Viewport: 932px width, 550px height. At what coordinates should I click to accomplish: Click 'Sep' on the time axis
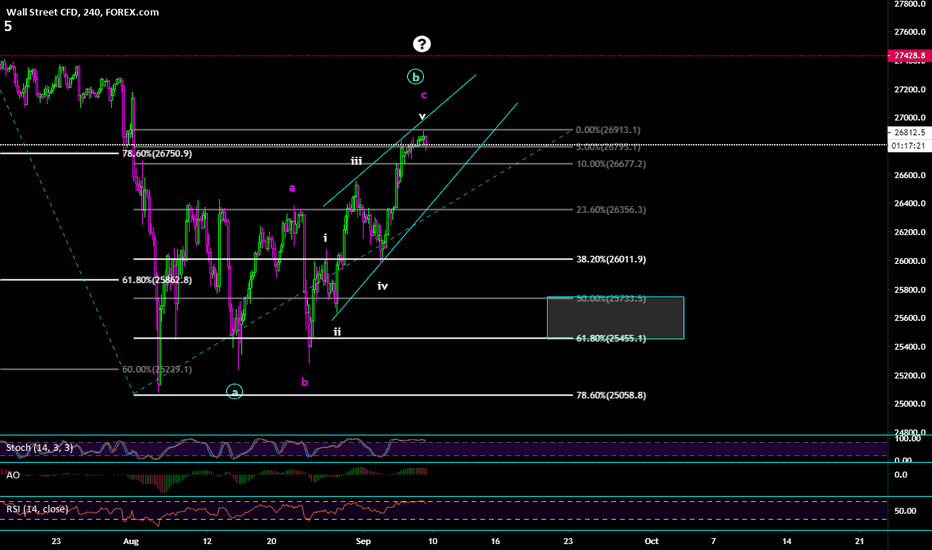(x=363, y=541)
